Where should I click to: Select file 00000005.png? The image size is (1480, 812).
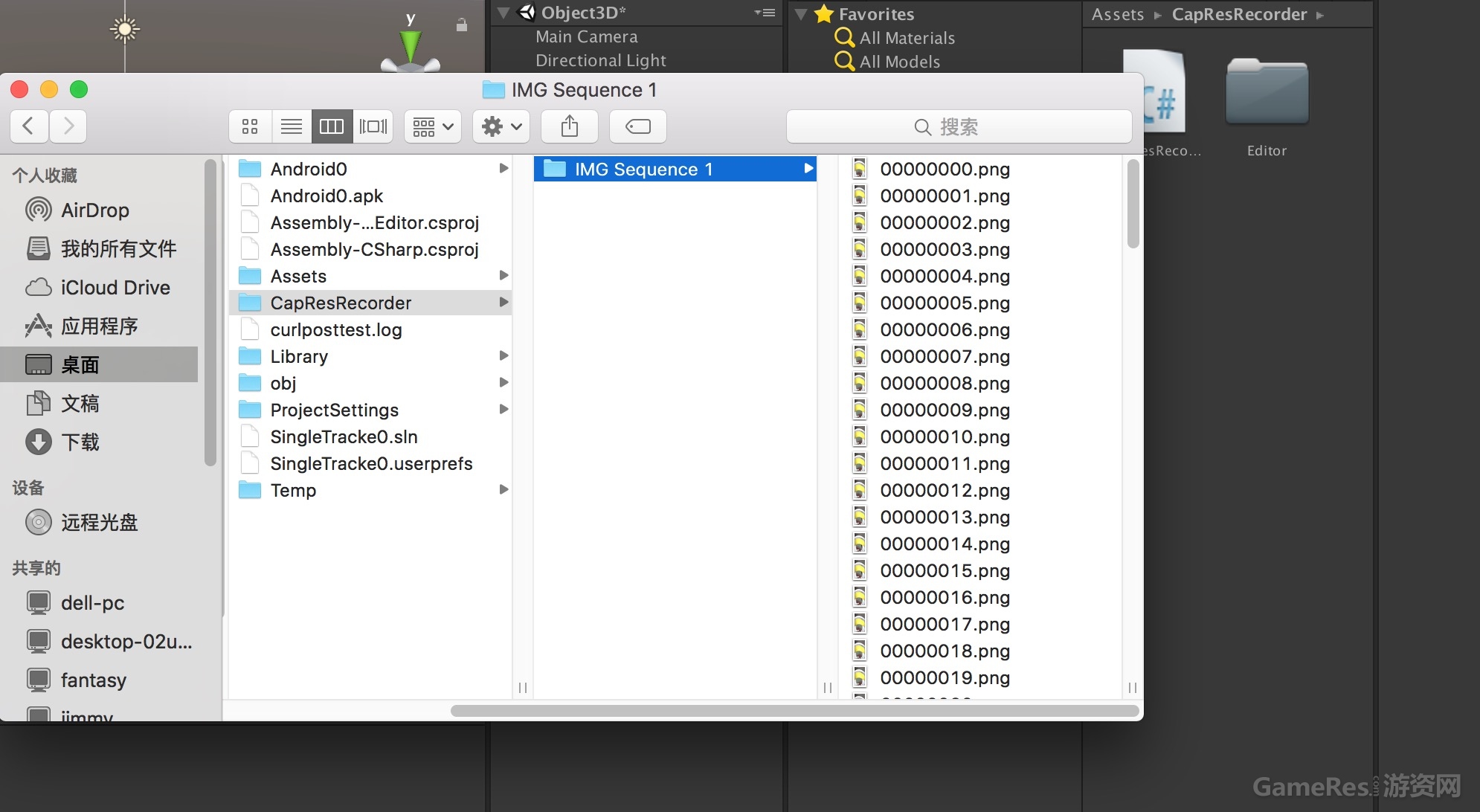tap(979, 303)
